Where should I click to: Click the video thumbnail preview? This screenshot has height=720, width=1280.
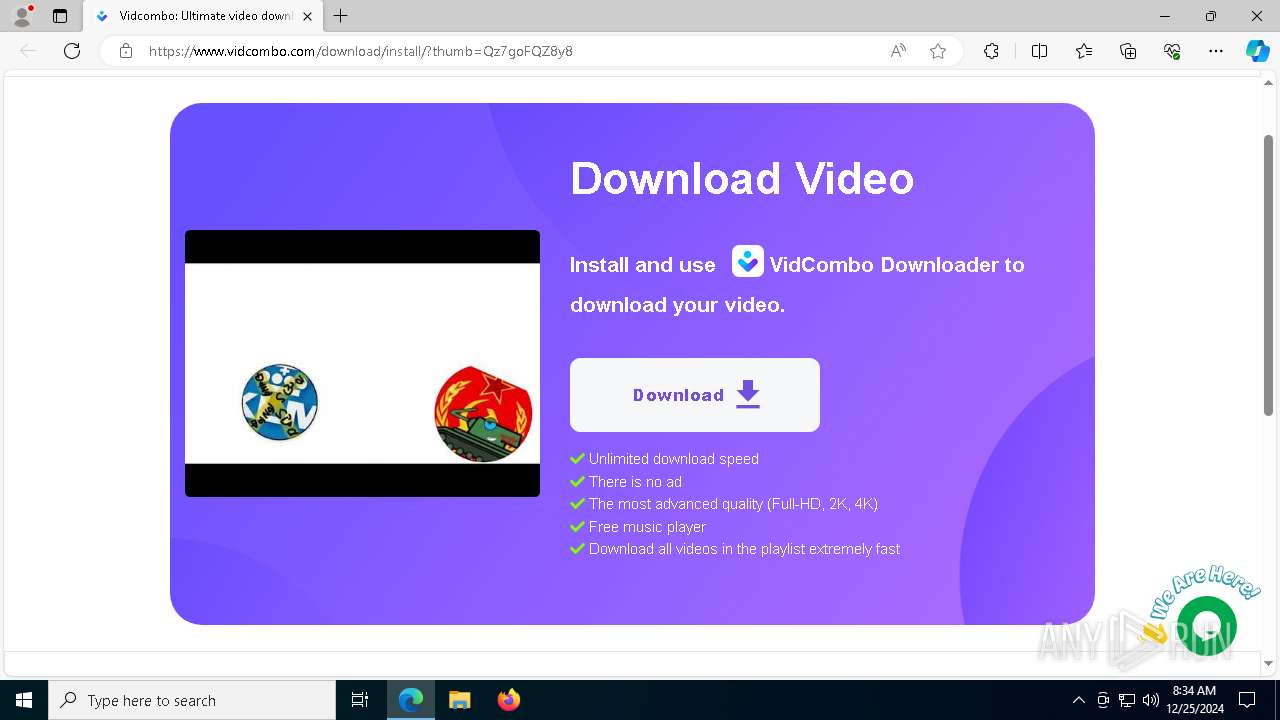(362, 363)
